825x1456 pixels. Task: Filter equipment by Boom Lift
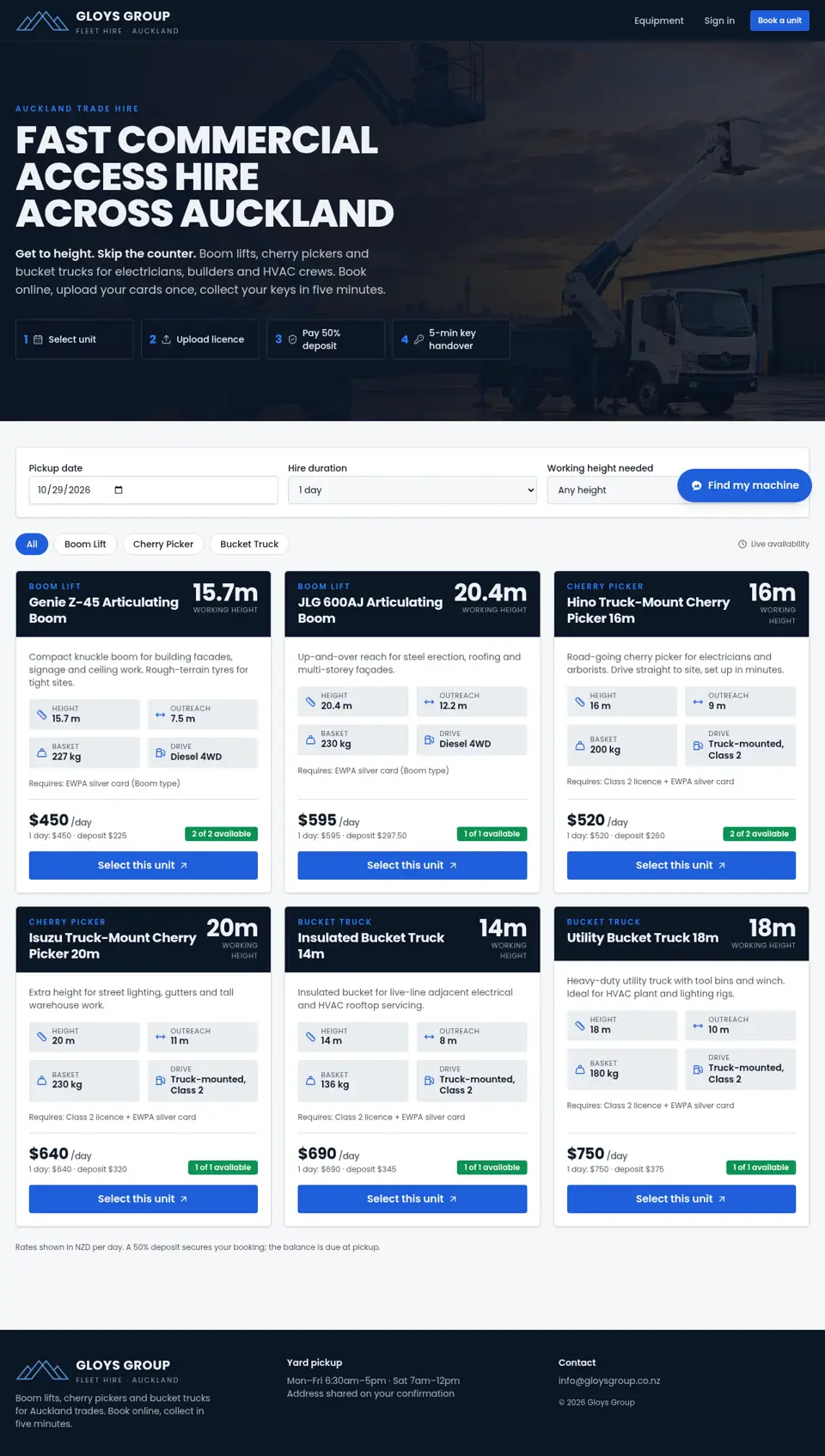point(85,544)
